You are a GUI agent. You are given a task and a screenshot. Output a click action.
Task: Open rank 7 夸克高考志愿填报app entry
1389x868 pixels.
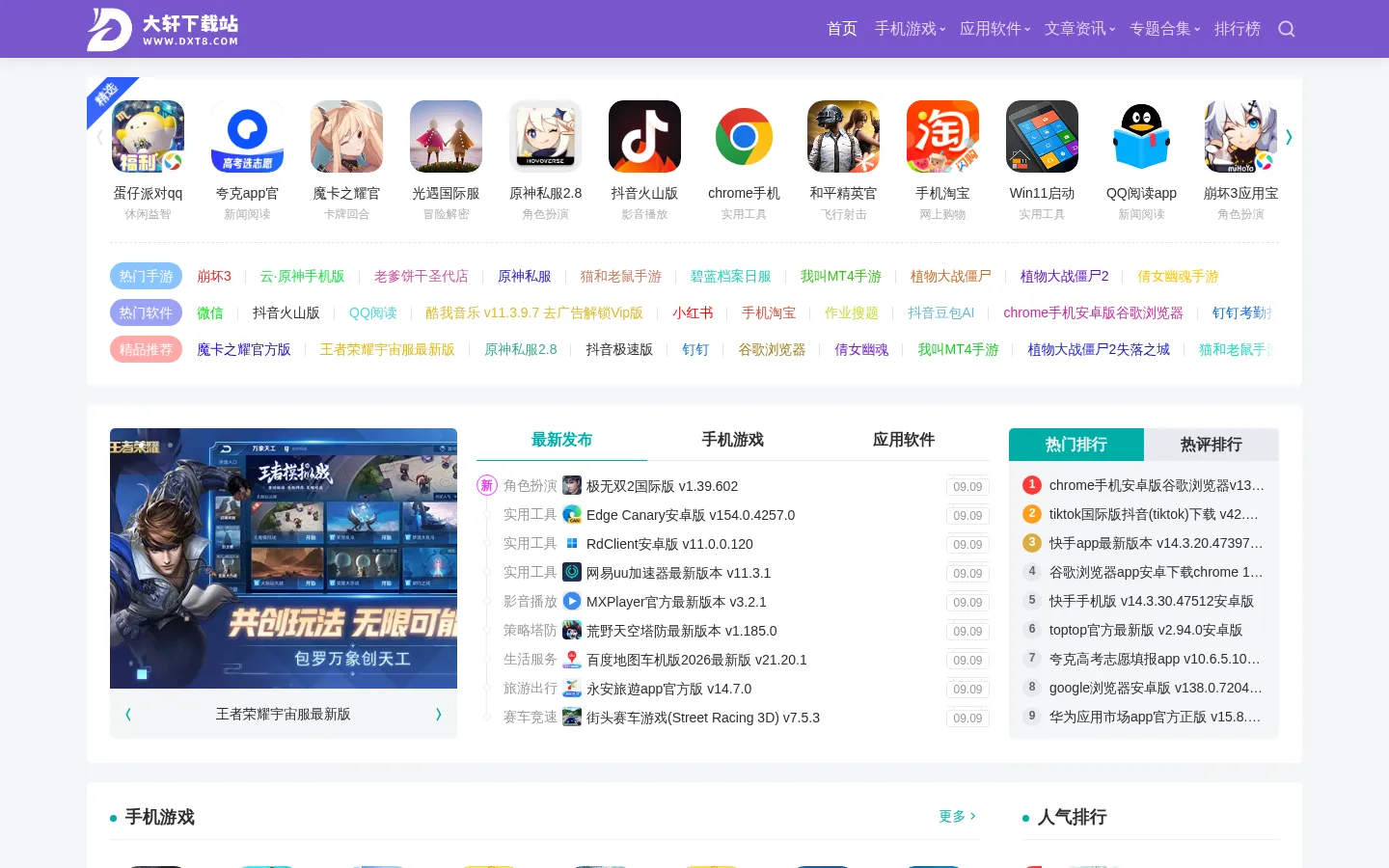1156,659
